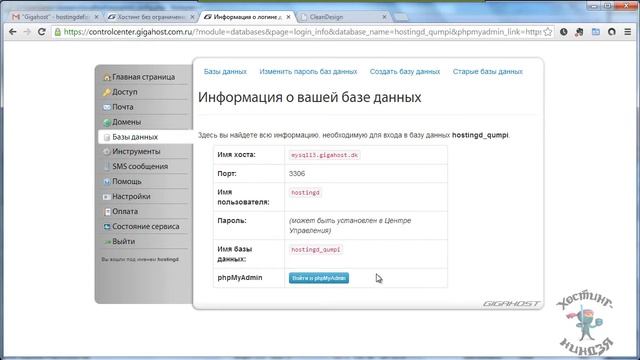The image size is (640, 360).
Task: Select "Базы данных" in the sidebar
Action: [x=145, y=137]
